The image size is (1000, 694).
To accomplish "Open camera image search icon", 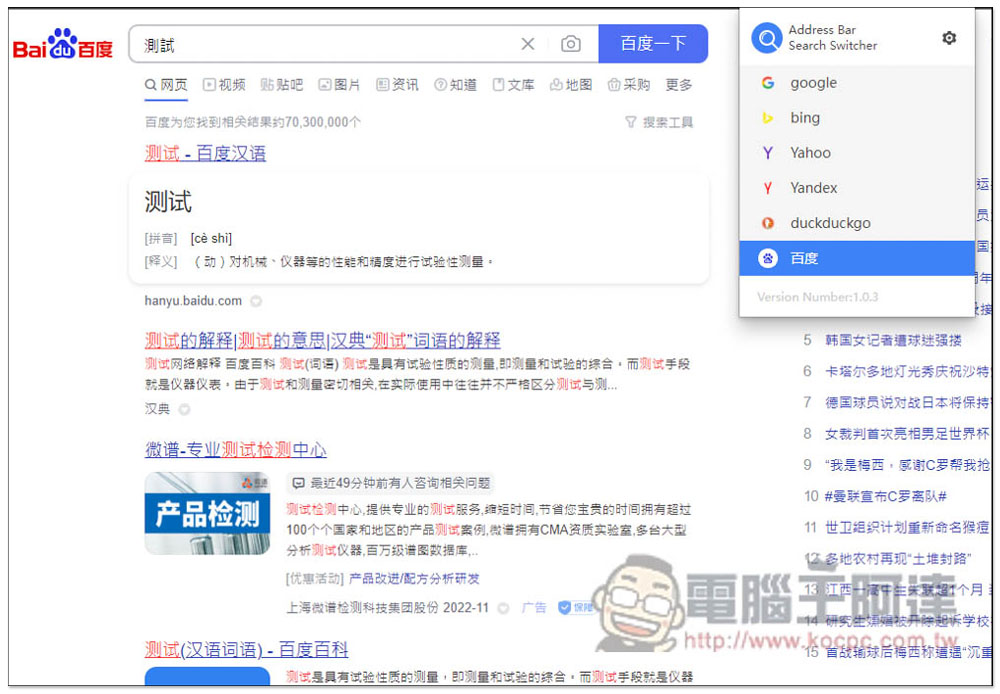I will pos(570,44).
